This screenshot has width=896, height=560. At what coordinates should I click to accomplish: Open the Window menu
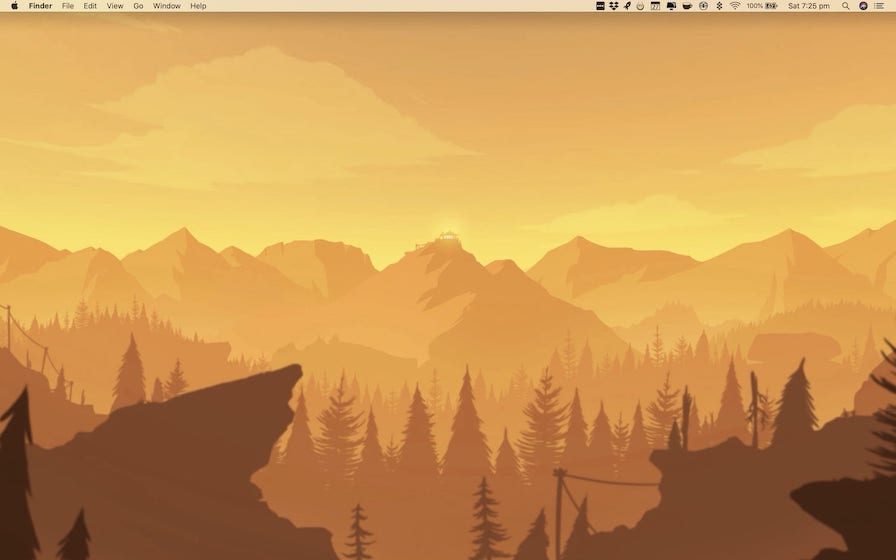(167, 6)
